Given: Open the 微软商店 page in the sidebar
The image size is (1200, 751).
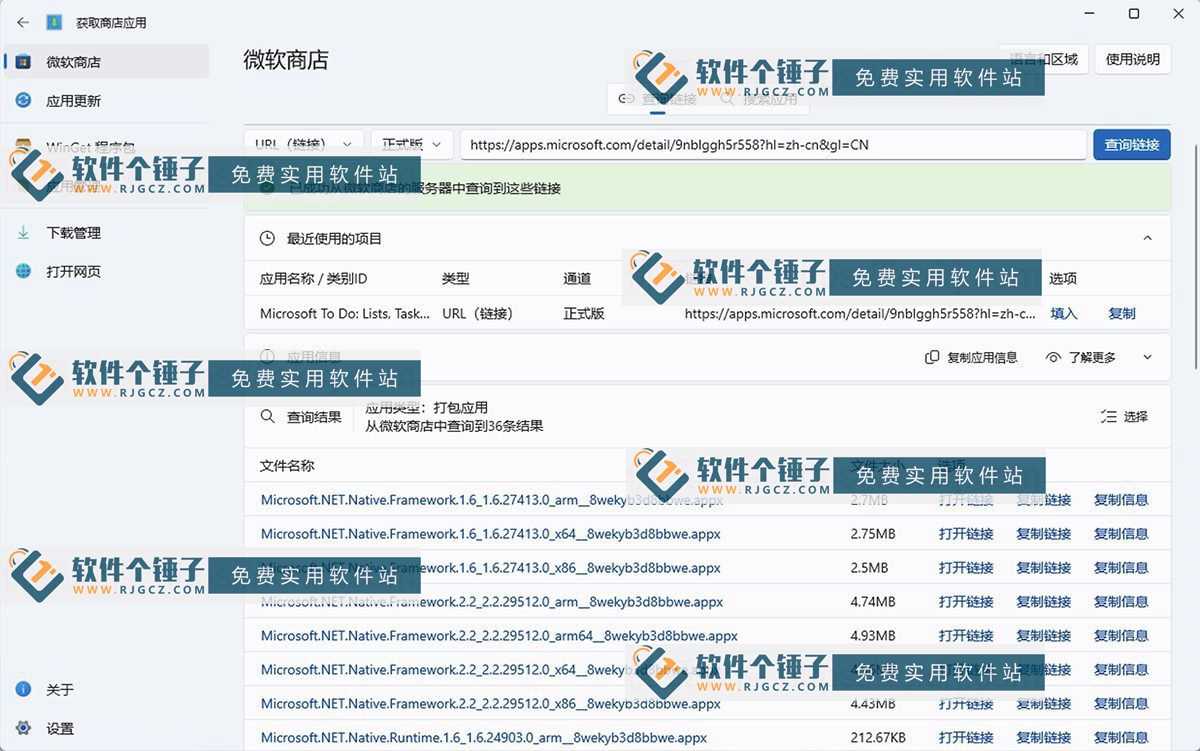Looking at the screenshot, I should 107,62.
